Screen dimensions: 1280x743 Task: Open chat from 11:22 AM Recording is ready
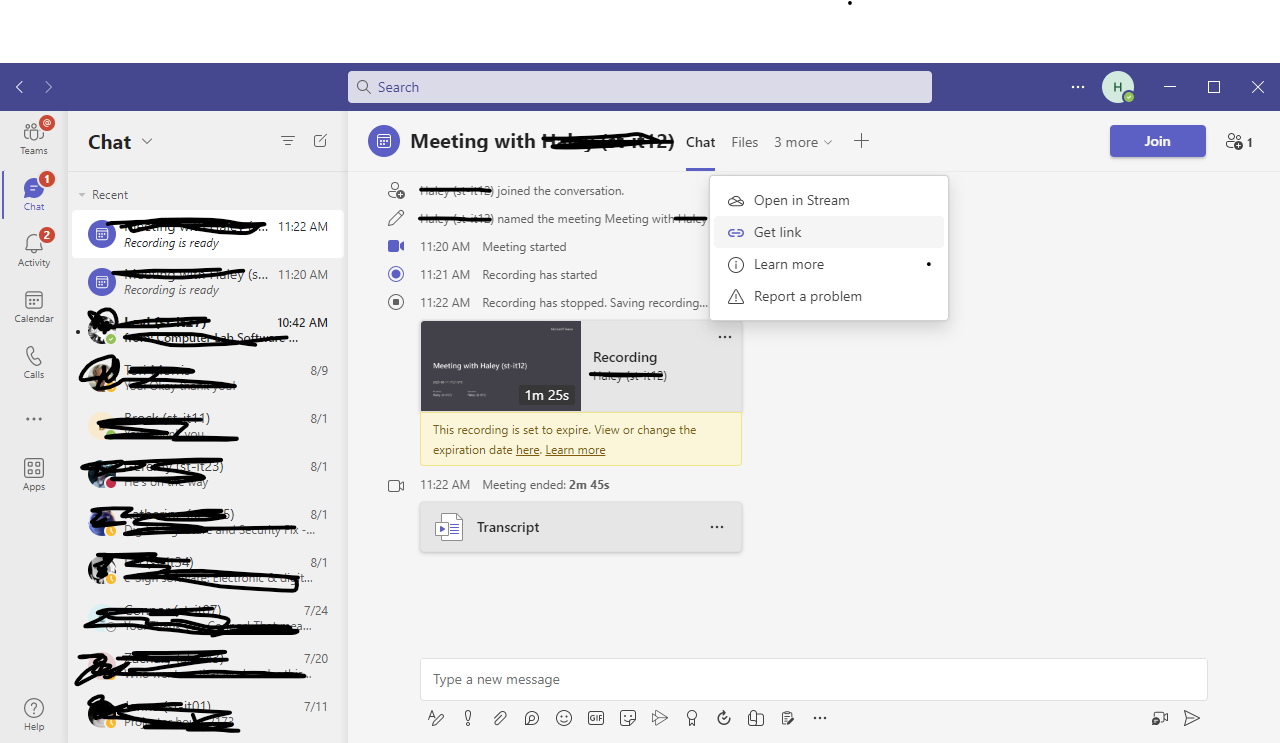(x=208, y=234)
